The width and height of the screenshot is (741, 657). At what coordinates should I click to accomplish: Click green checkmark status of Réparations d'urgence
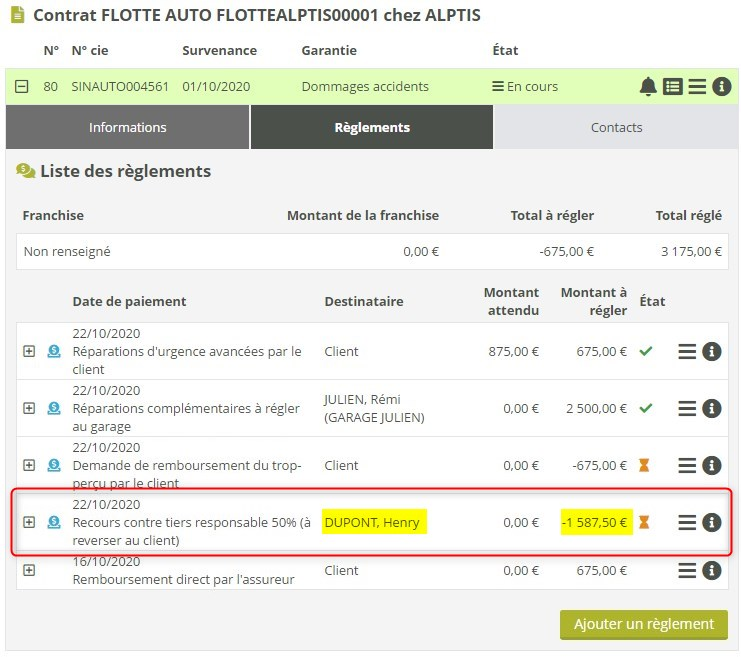coord(645,352)
